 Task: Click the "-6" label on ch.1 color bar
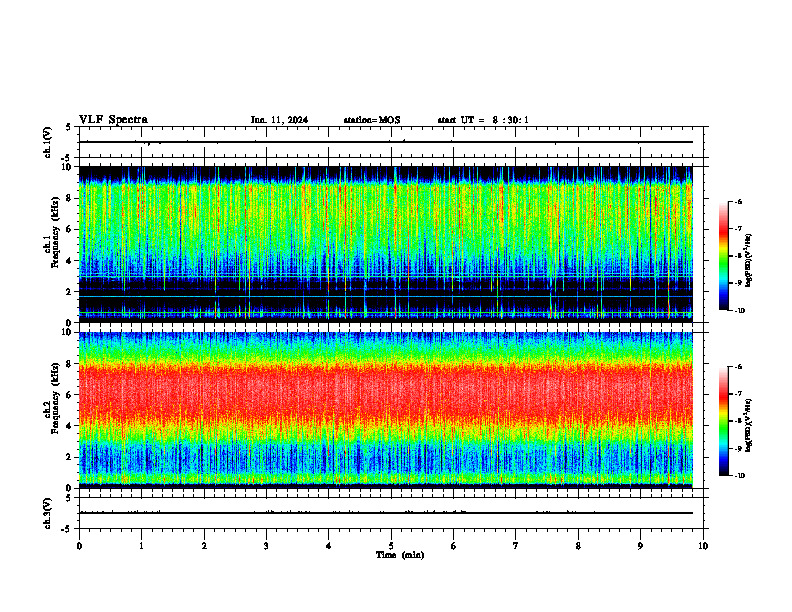(x=738, y=202)
